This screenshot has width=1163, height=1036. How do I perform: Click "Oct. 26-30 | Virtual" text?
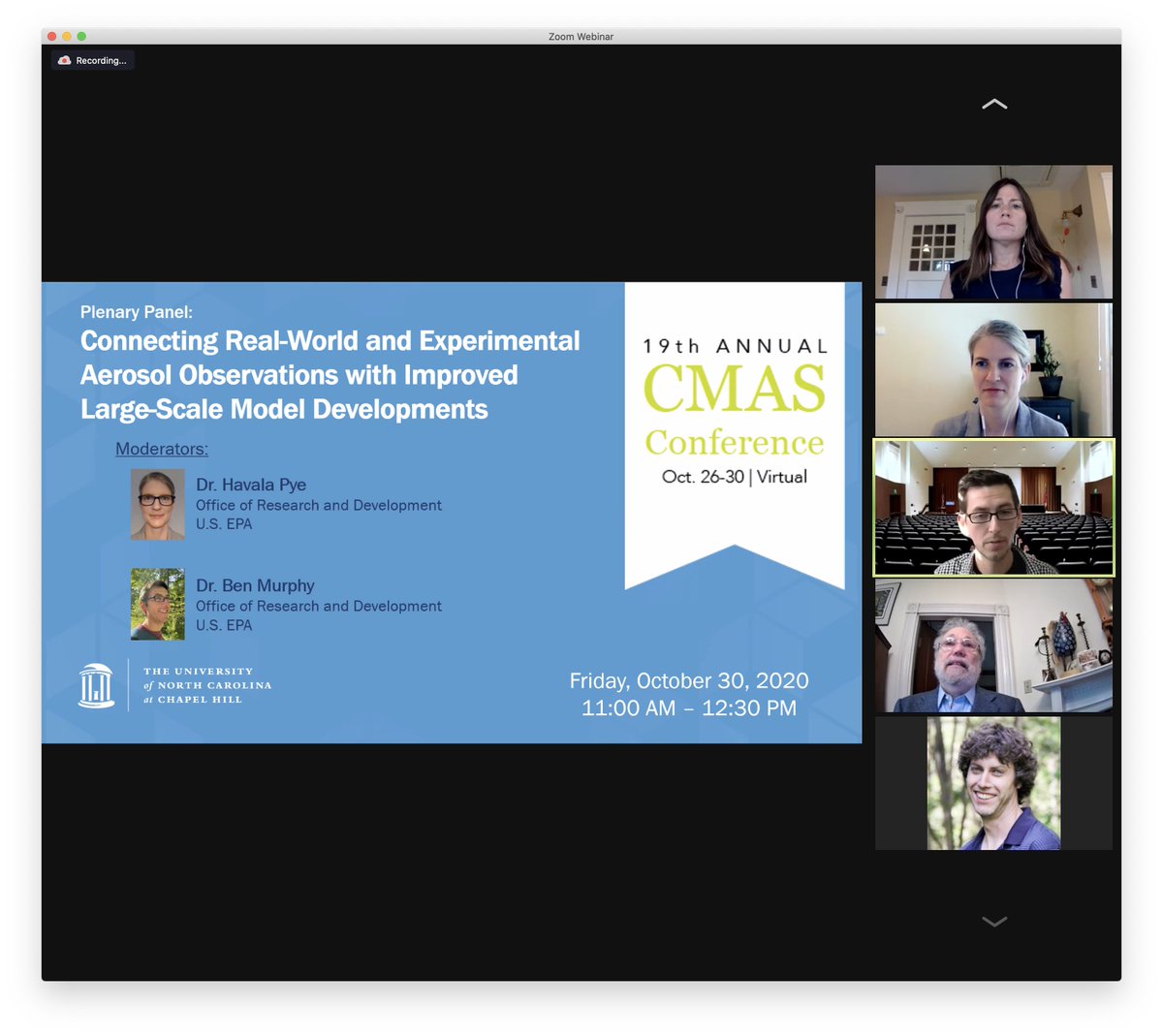pyautogui.click(x=735, y=477)
